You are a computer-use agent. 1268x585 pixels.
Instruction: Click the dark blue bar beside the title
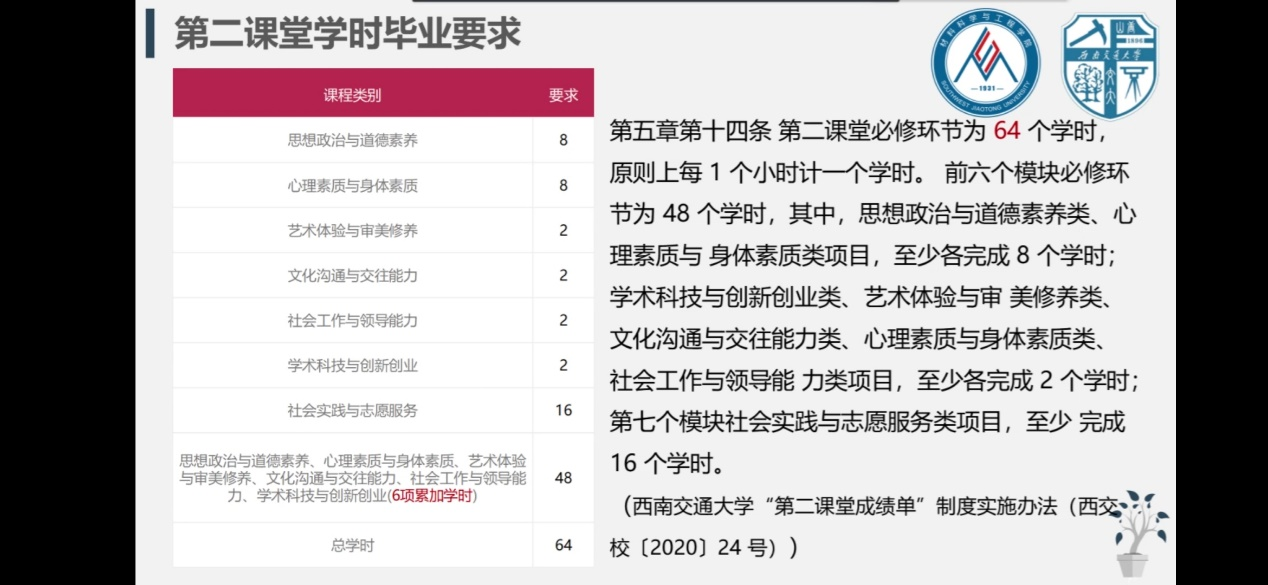[150, 33]
